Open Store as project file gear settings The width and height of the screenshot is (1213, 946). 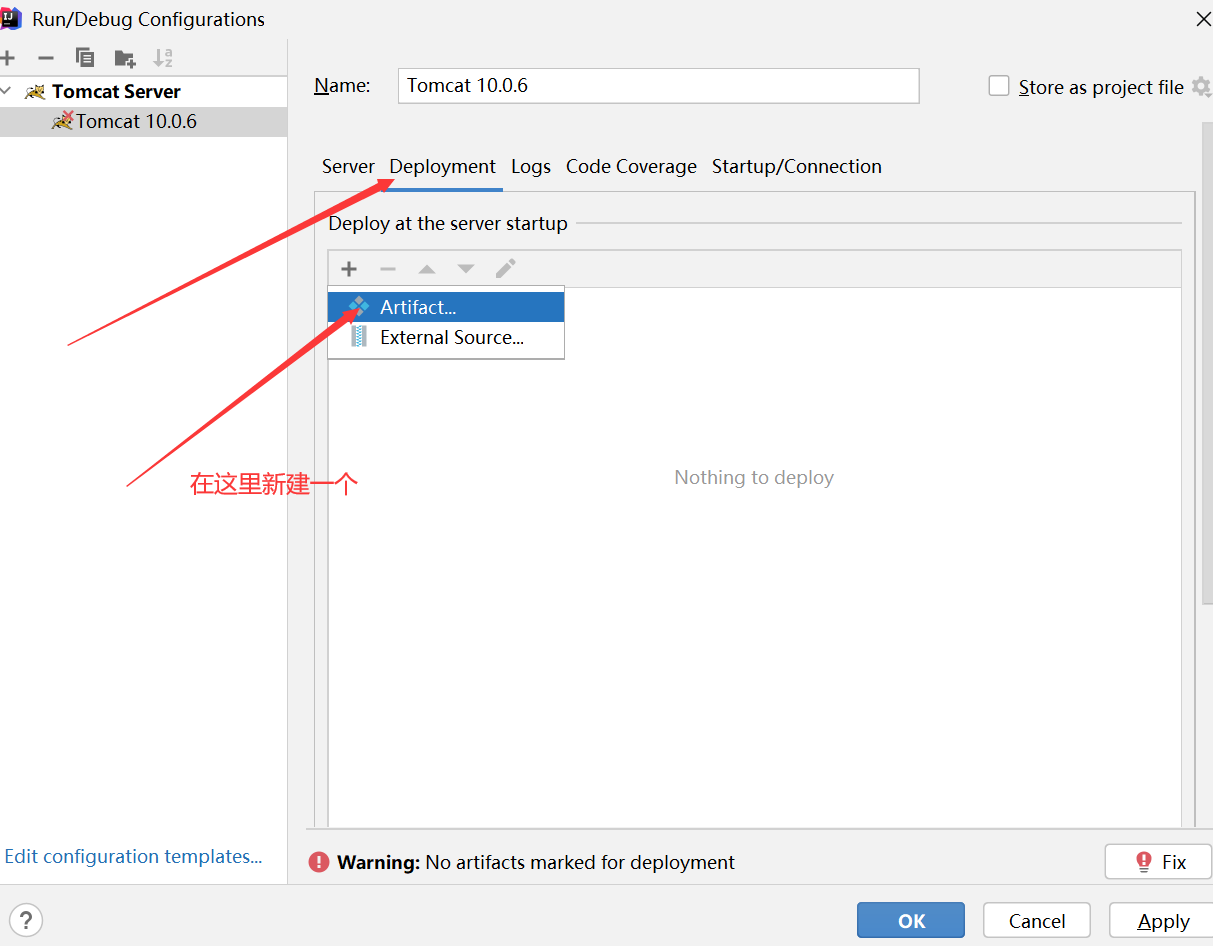coord(1201,87)
